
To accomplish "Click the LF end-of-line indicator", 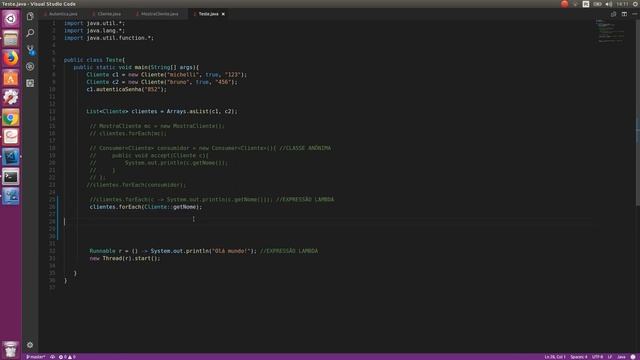I will tap(610, 357).
